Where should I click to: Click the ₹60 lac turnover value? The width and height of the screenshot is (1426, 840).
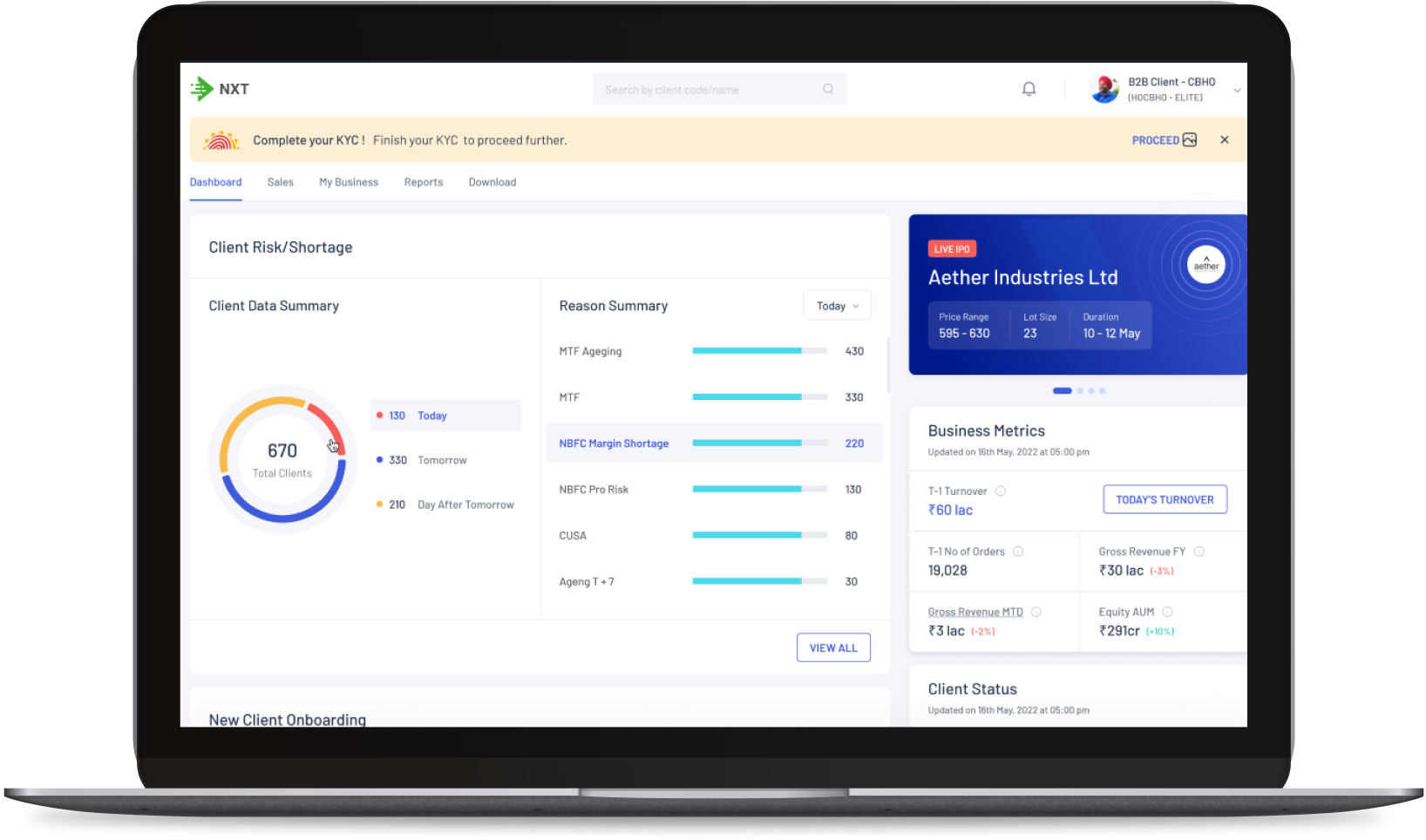pos(950,511)
